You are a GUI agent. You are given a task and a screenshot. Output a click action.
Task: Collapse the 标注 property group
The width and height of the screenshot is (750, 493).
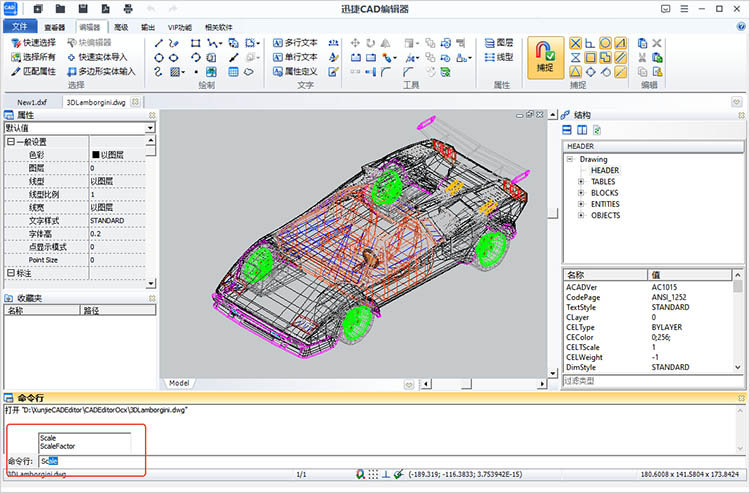10,272
